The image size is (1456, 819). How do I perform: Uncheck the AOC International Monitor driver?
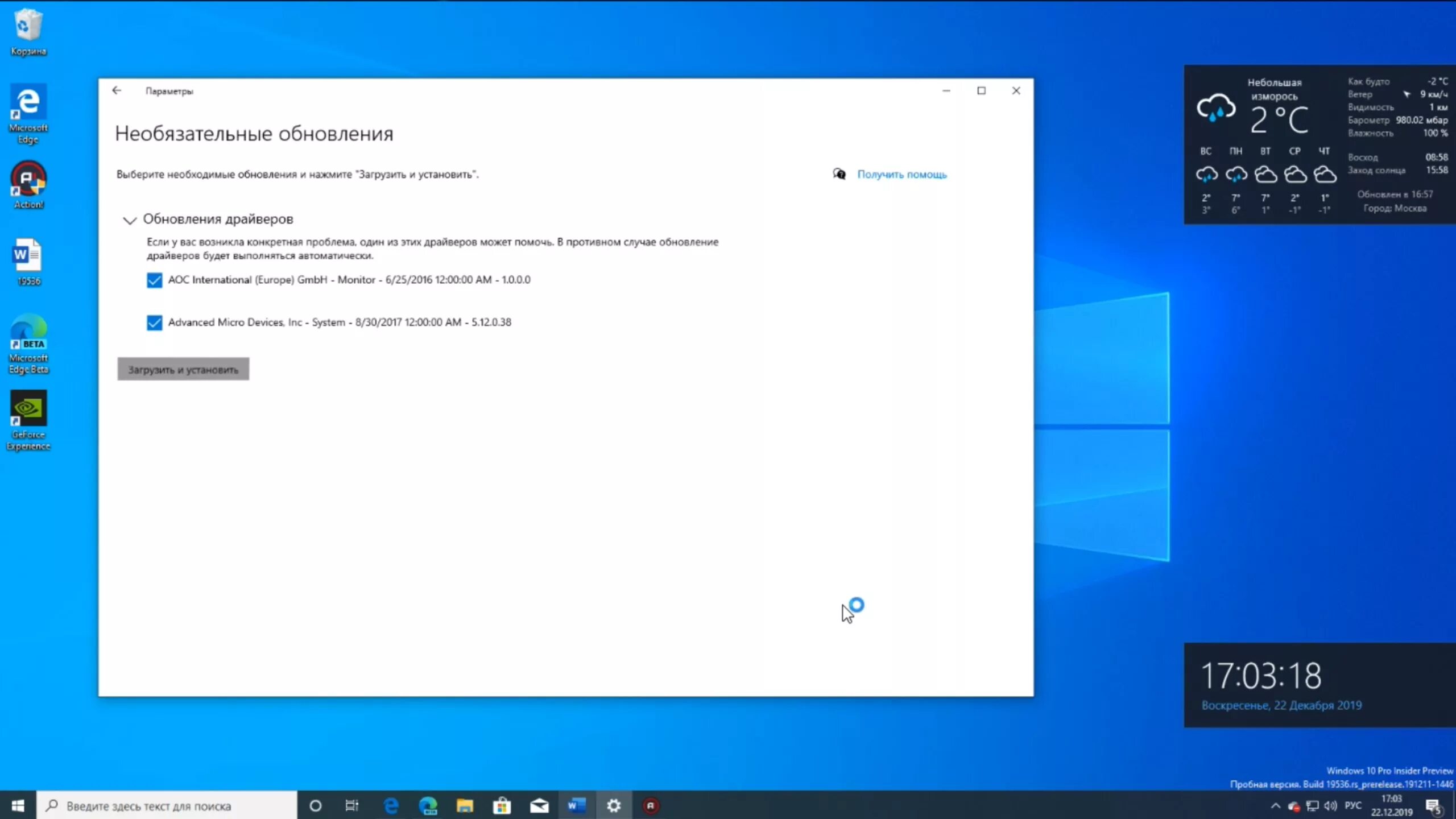[154, 280]
